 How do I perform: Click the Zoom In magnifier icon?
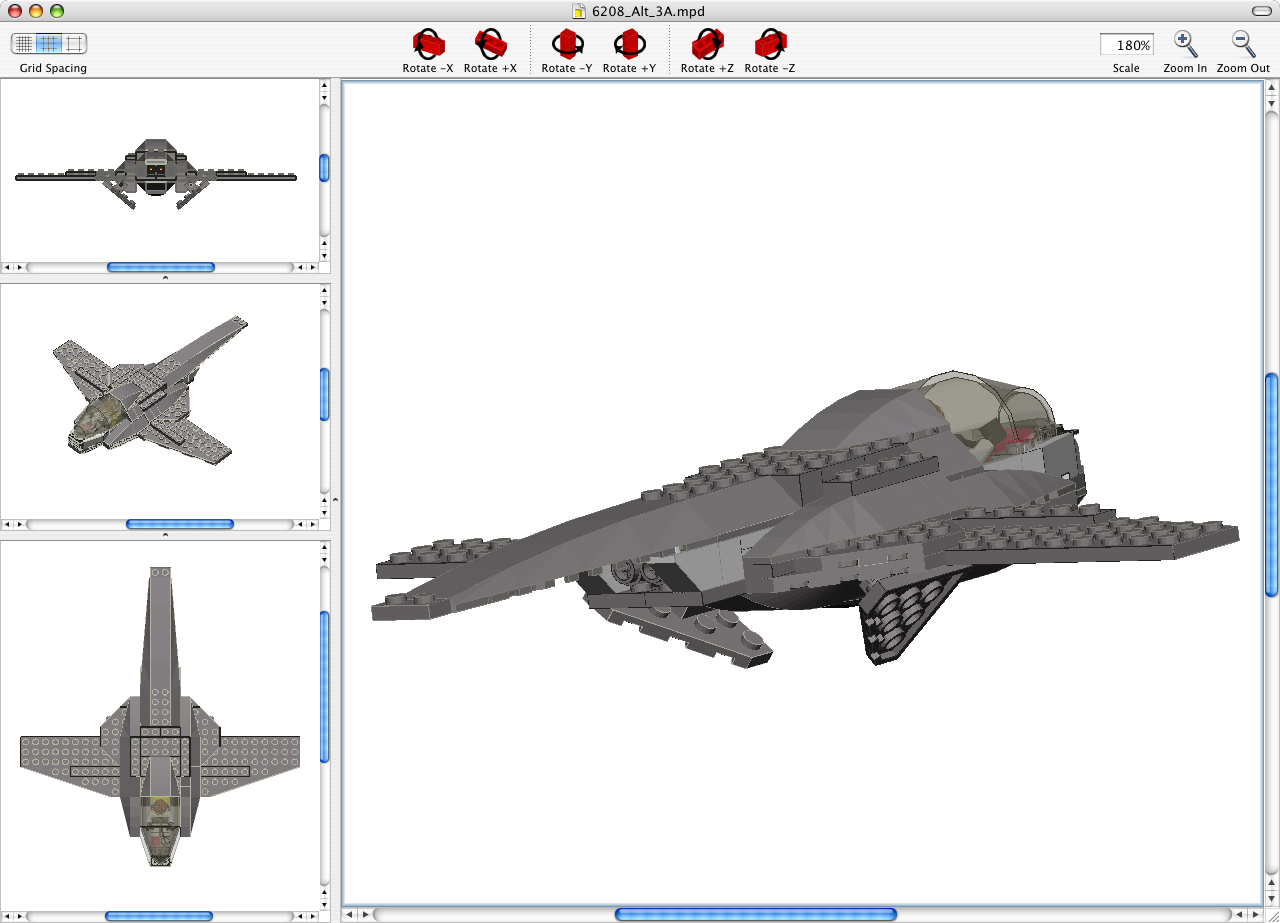1184,44
